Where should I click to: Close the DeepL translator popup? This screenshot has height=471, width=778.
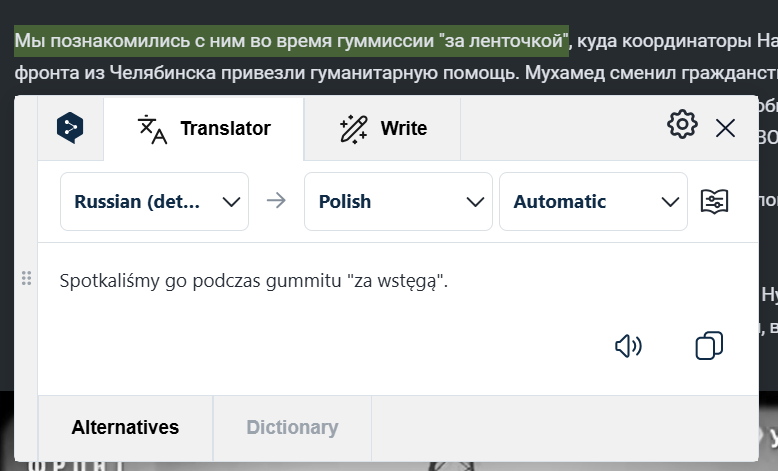pyautogui.click(x=726, y=128)
